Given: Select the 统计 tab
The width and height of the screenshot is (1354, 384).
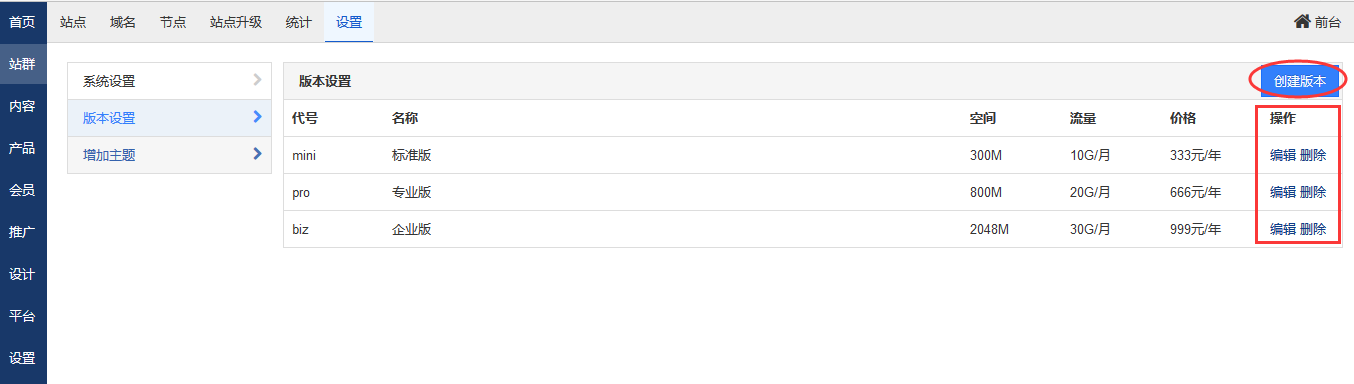Looking at the screenshot, I should coord(298,21).
